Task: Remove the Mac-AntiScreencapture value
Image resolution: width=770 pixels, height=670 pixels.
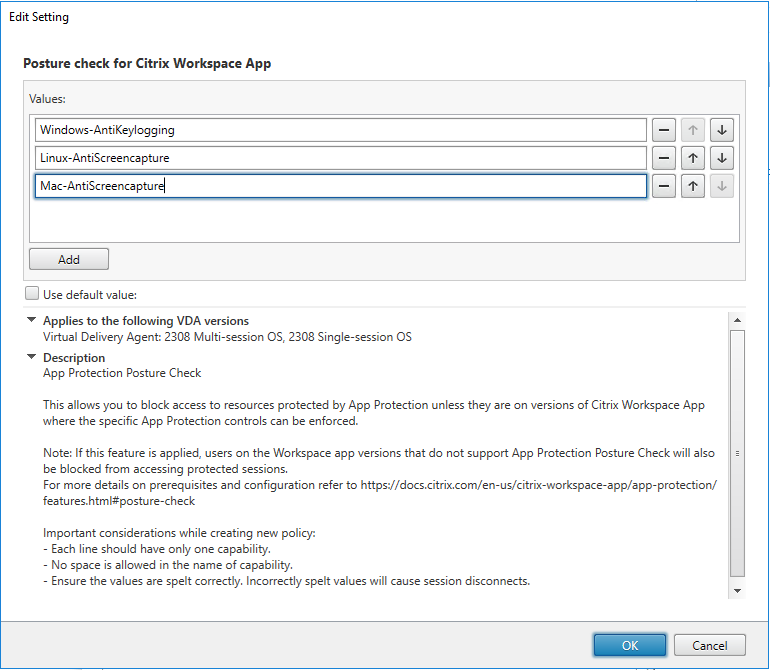Action: click(x=663, y=186)
